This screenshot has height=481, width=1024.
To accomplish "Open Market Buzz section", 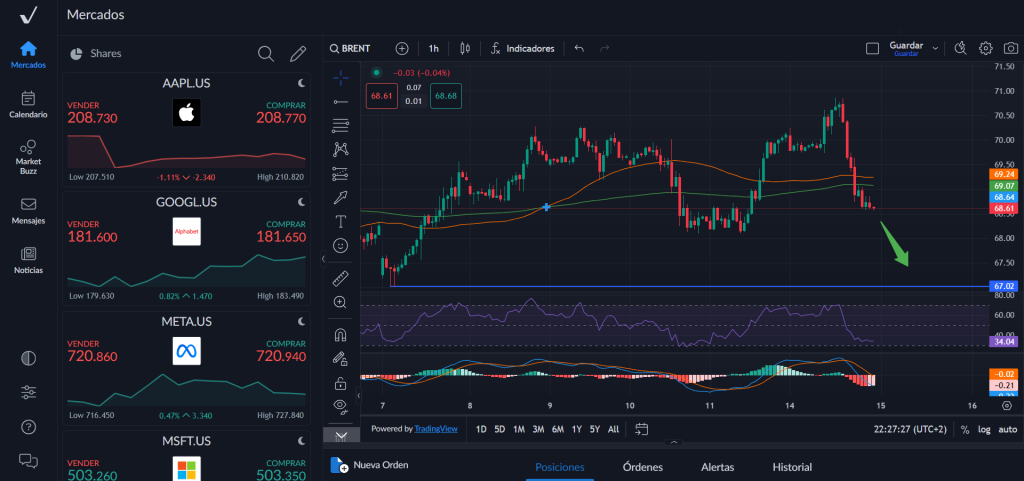I will coord(28,157).
